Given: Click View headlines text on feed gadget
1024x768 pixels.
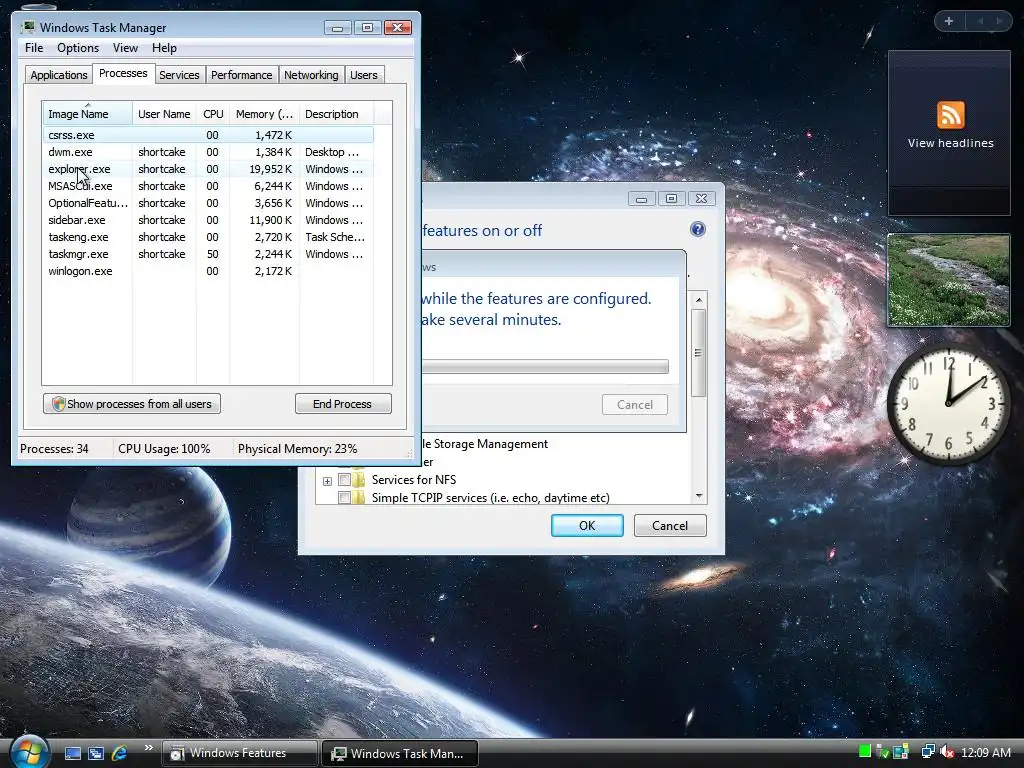Looking at the screenshot, I should coord(950,143).
